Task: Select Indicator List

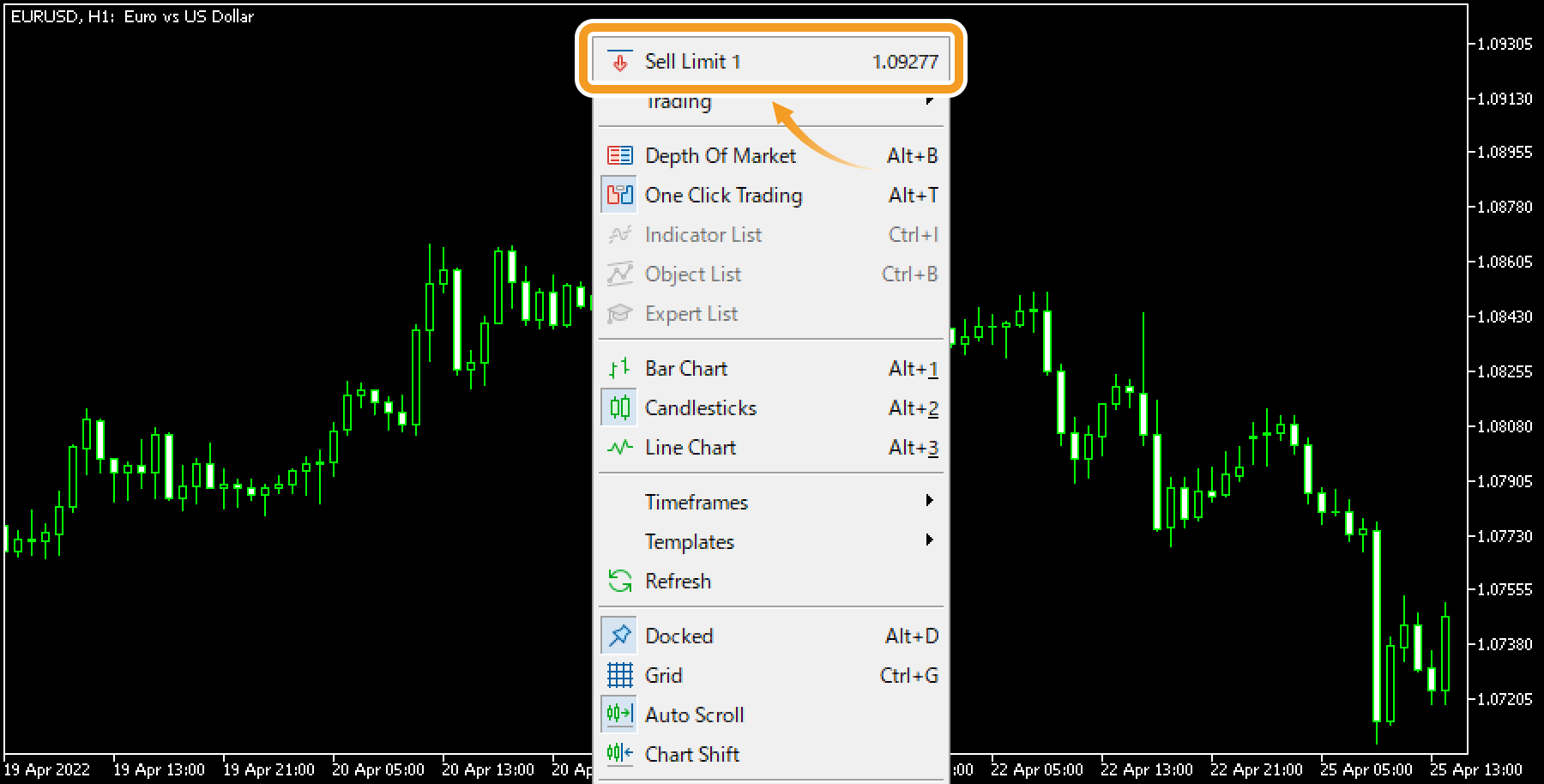Action: pyautogui.click(x=703, y=234)
